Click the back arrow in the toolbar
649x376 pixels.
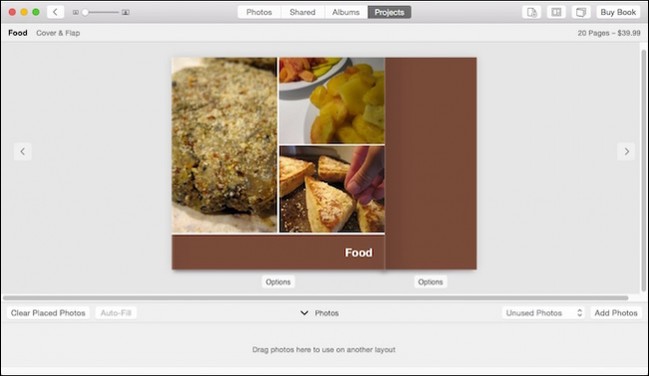click(x=55, y=12)
